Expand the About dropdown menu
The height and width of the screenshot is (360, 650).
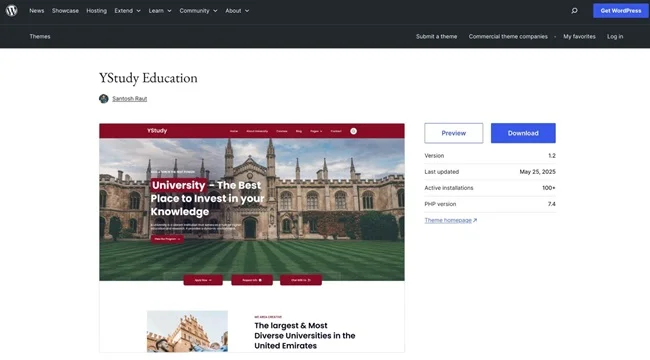[x=237, y=11]
